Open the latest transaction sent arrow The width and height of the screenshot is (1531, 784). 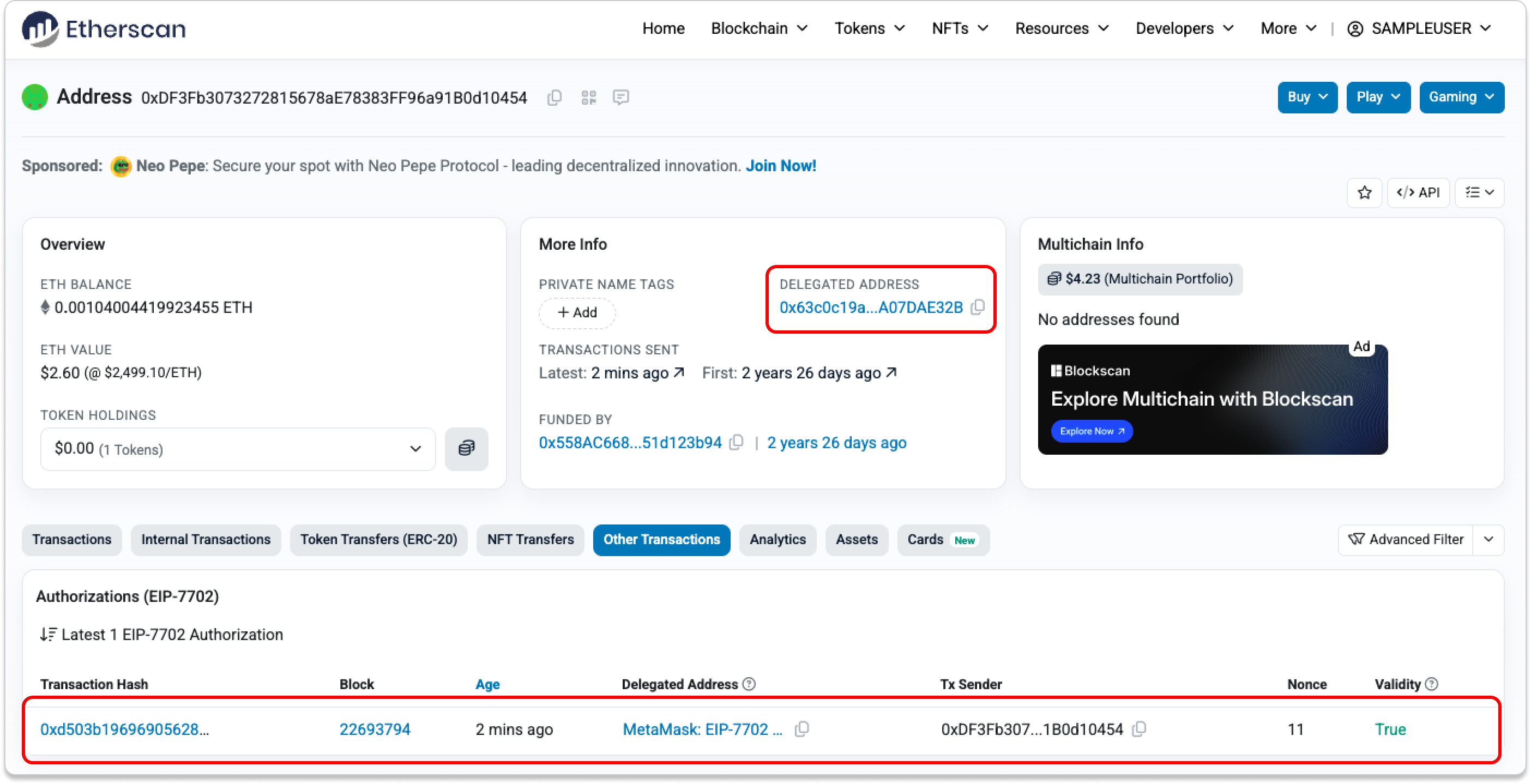pos(679,373)
